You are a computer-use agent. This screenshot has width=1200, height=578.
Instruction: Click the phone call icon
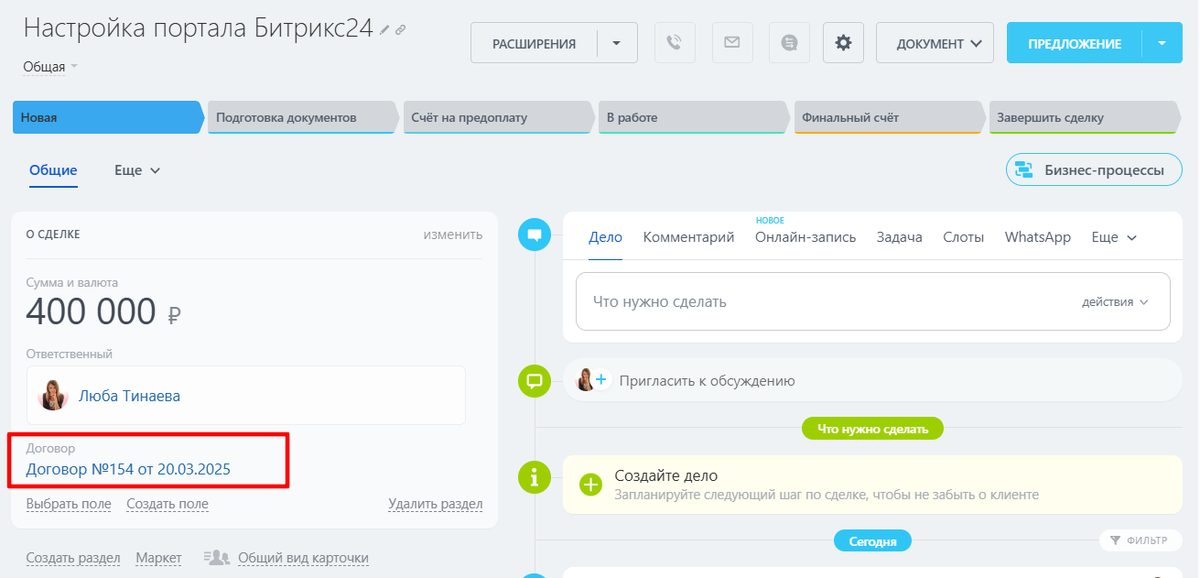(675, 43)
